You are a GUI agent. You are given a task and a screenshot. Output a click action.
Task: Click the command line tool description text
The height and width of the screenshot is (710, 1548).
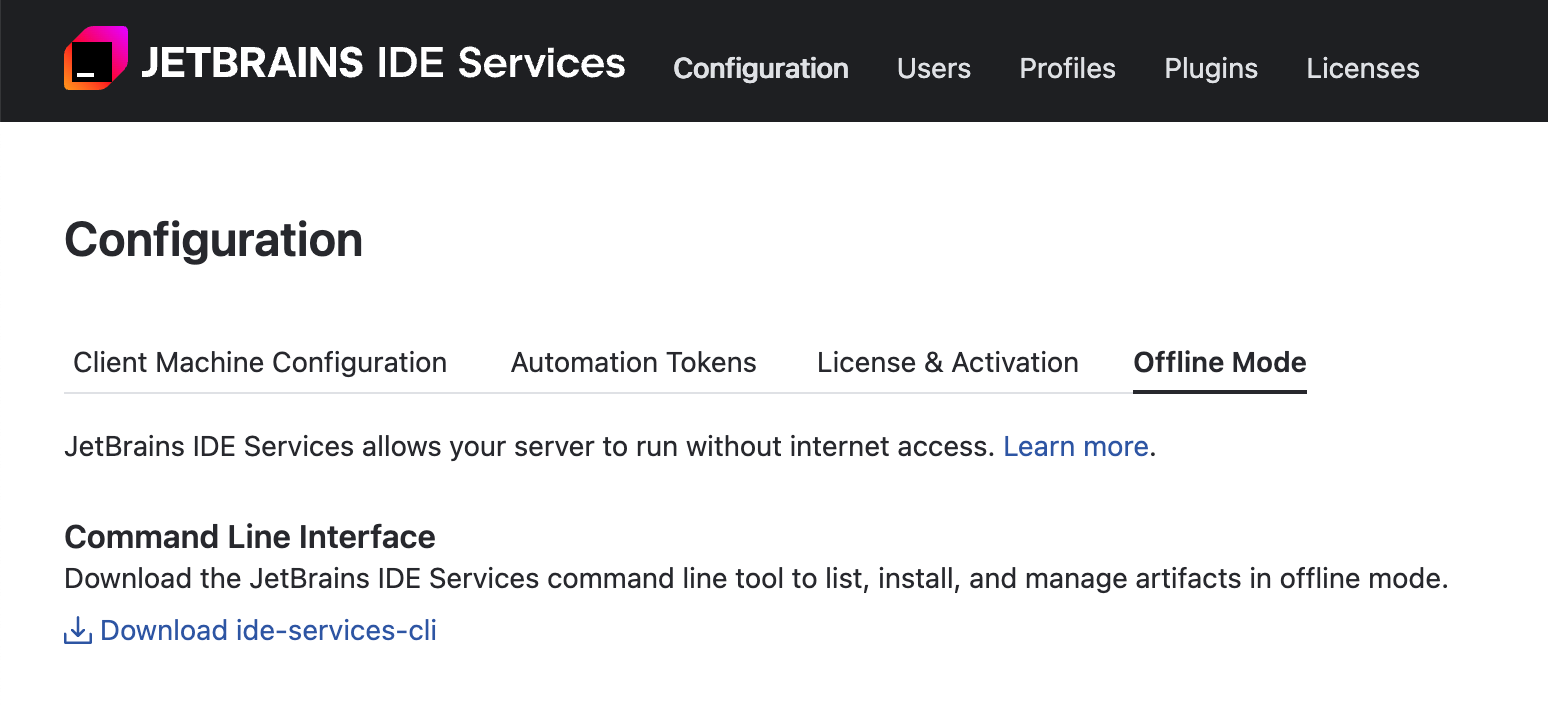tap(755, 579)
